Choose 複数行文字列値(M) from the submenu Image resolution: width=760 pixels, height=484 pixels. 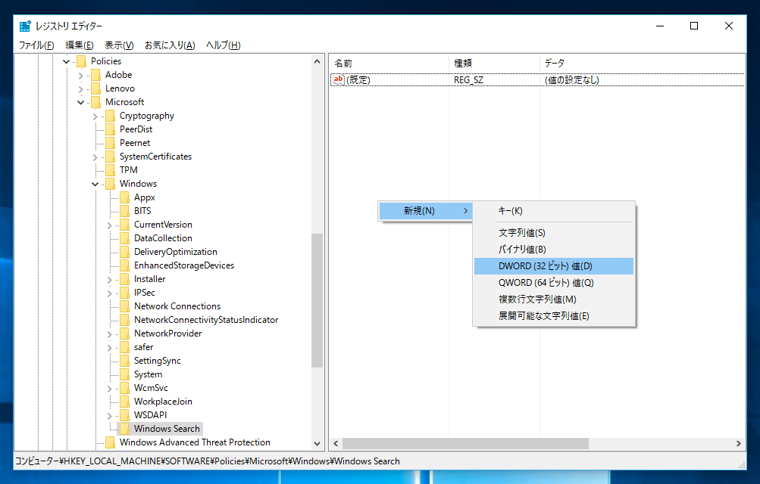pos(554,299)
